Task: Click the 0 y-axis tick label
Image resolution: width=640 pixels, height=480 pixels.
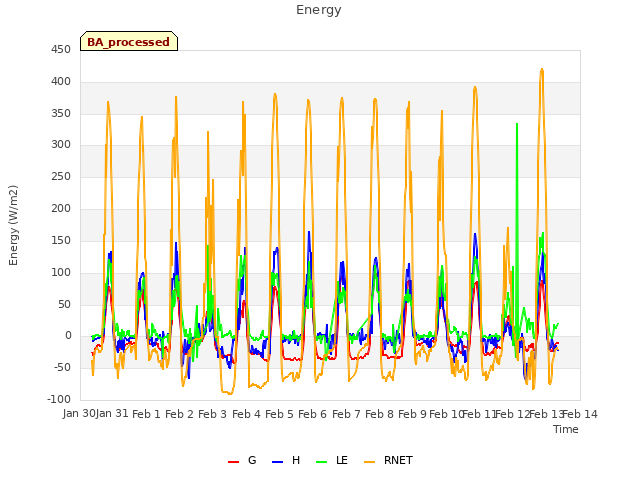Action: [68, 336]
